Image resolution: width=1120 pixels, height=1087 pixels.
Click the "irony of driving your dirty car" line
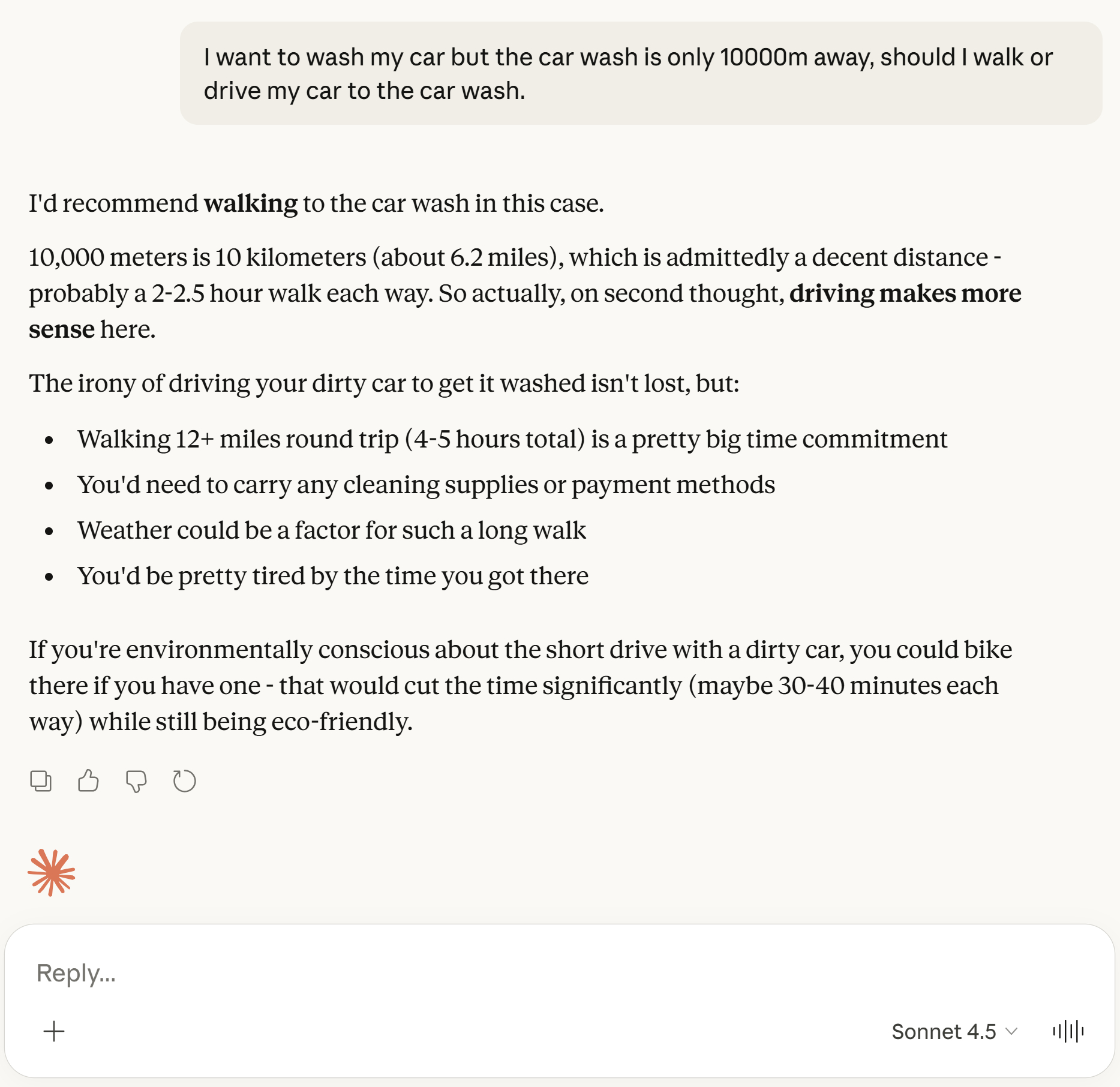pyautogui.click(x=384, y=383)
